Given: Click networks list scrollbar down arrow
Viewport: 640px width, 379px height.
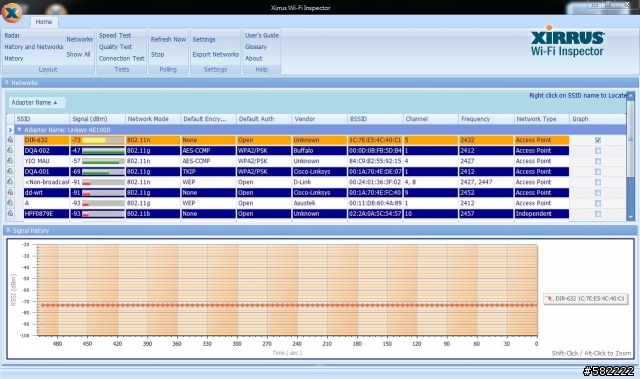Looking at the screenshot, I should (631, 217).
